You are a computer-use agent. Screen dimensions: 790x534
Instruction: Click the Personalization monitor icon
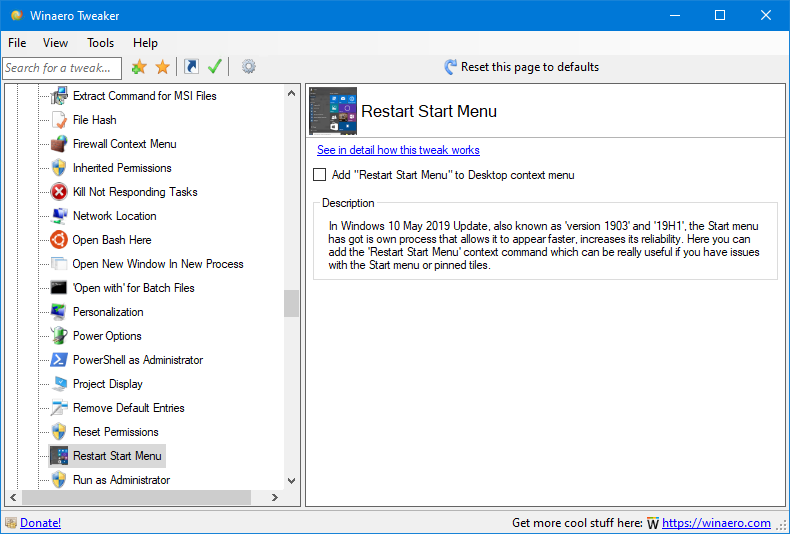(59, 312)
